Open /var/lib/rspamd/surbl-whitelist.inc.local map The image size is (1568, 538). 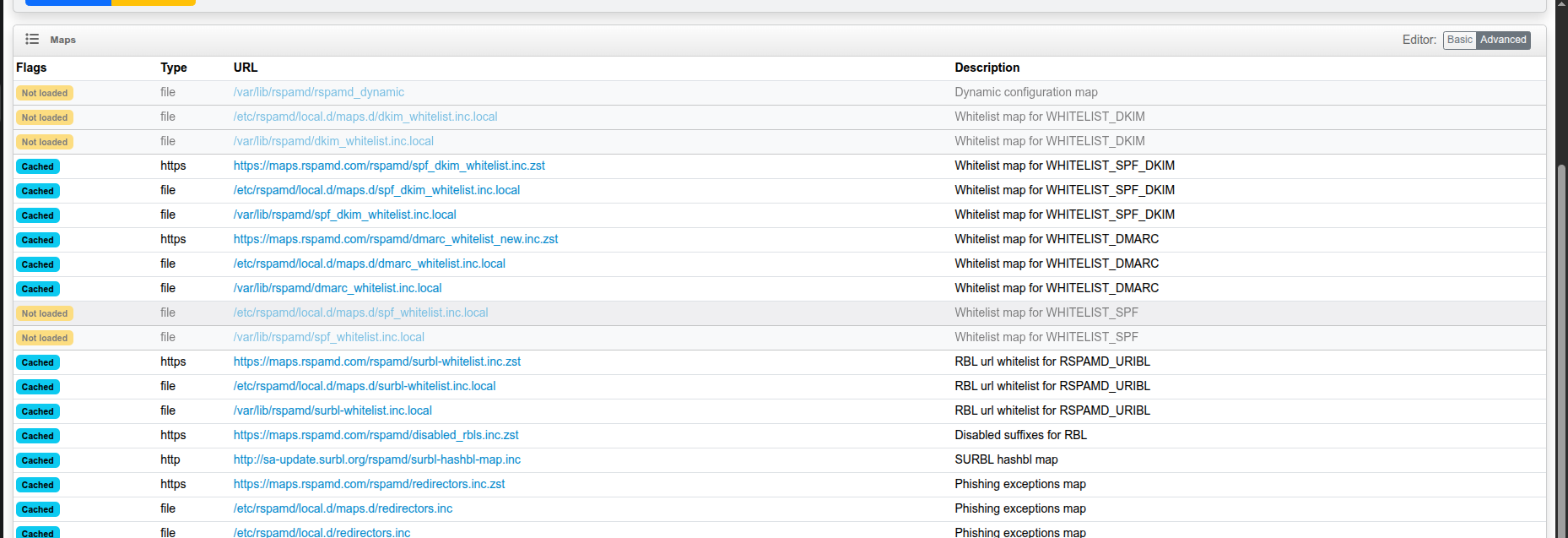[x=333, y=410]
